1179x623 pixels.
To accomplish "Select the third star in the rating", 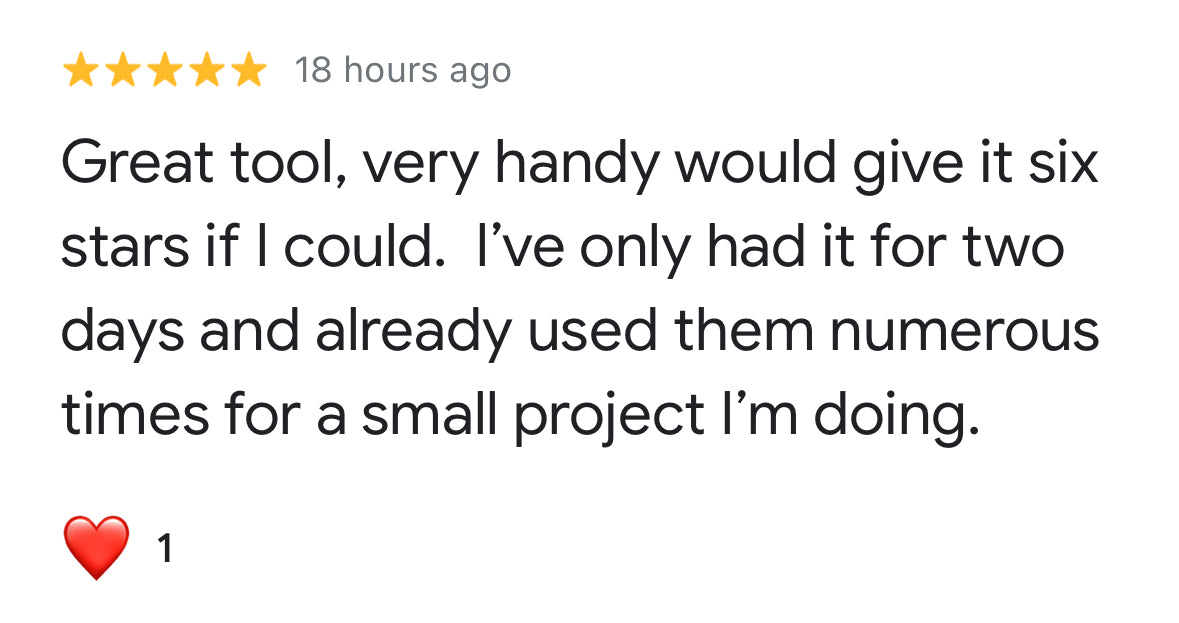I will [x=163, y=71].
